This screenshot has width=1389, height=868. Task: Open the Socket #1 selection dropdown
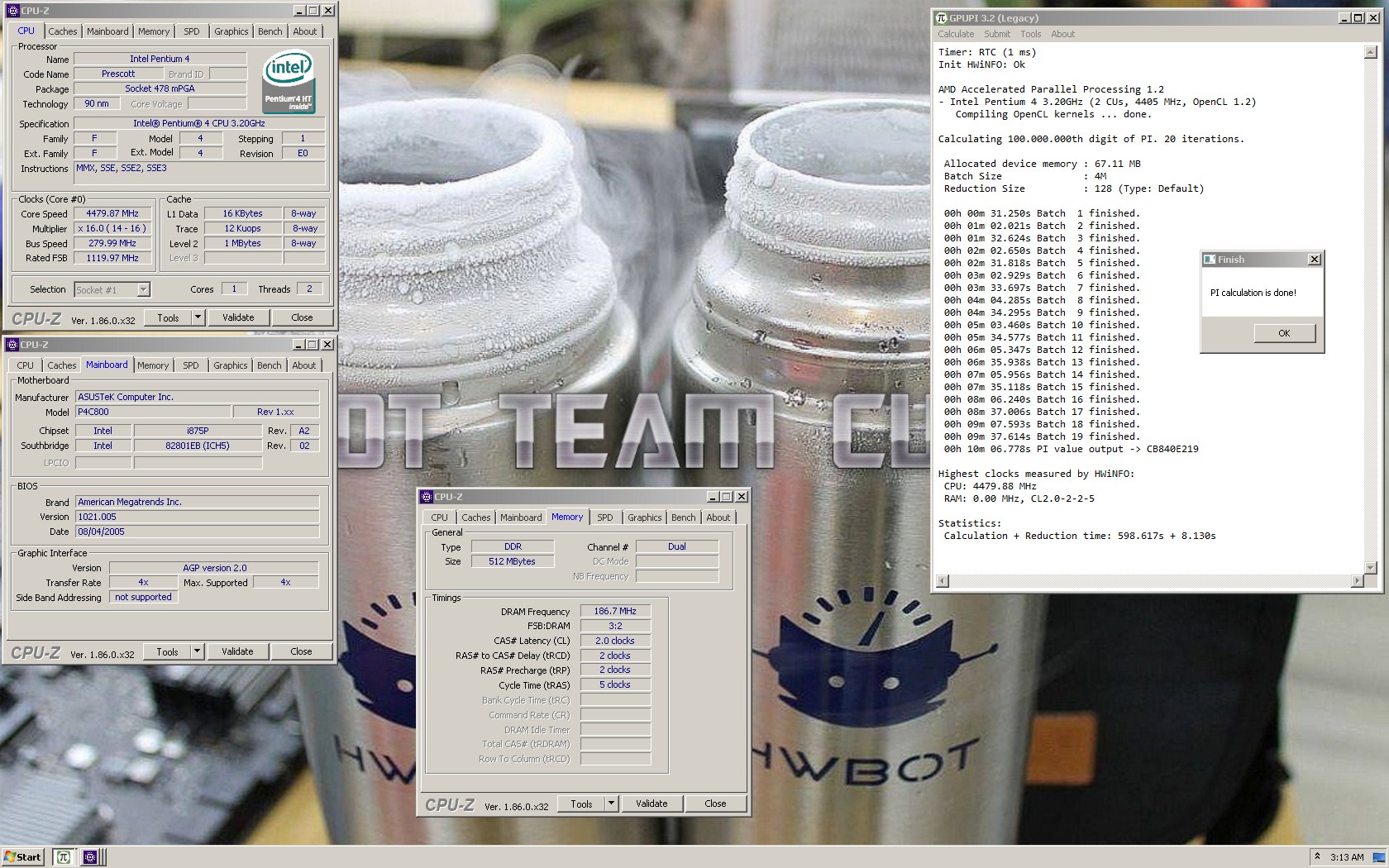click(143, 289)
